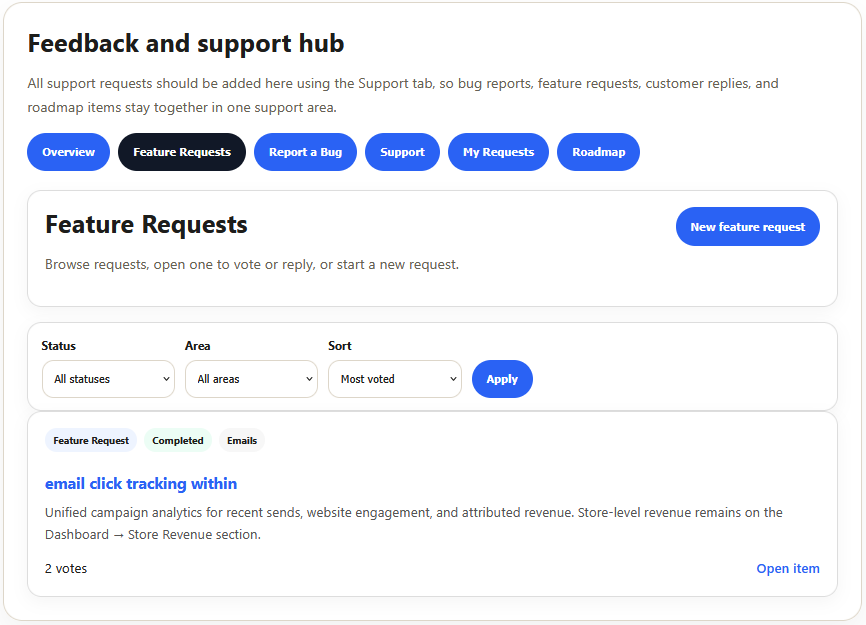Expand the Area dropdown showing All areas
Viewport: 866px width, 625px height.
pyautogui.click(x=251, y=379)
